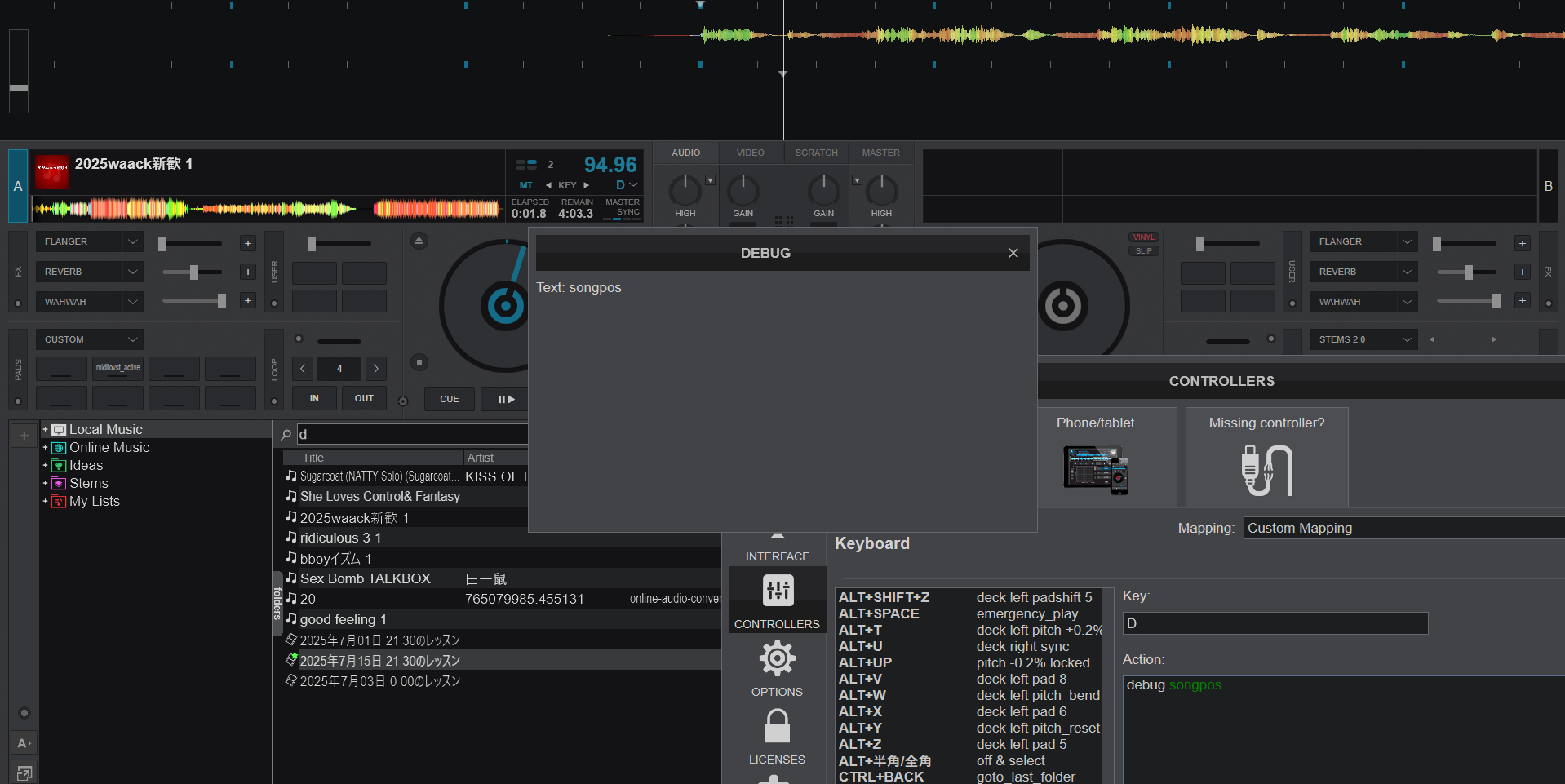Toggle VINYL mode on deck B
Screen dimensions: 1565x784
(1144, 237)
